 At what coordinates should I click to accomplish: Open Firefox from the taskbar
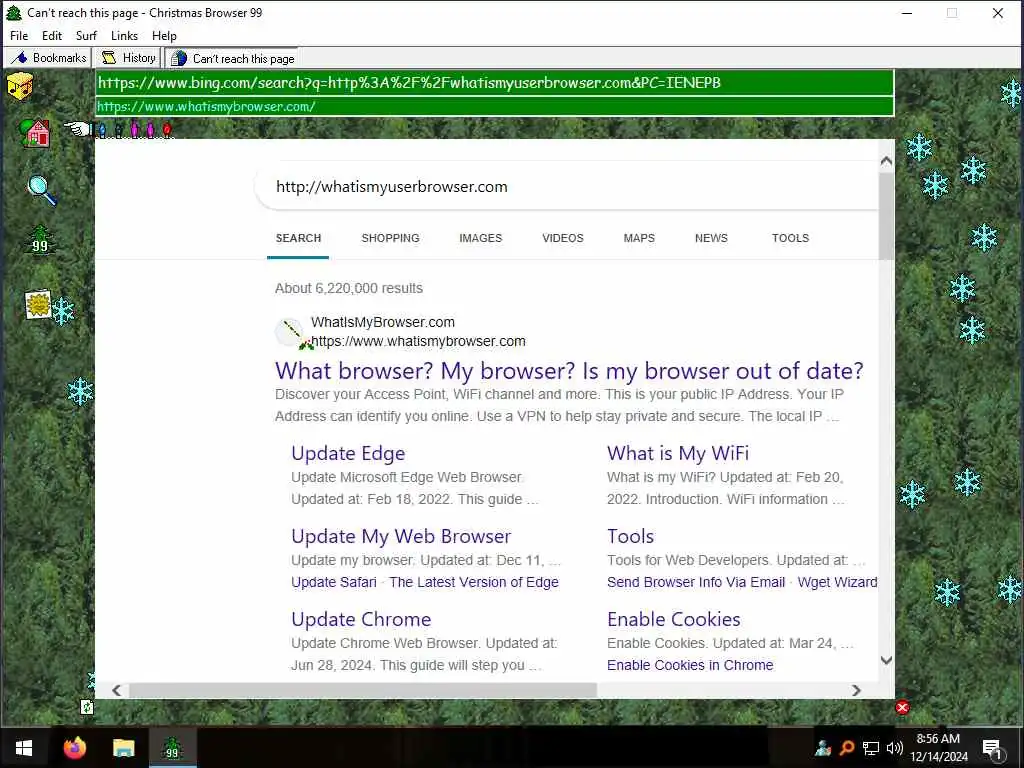(74, 748)
